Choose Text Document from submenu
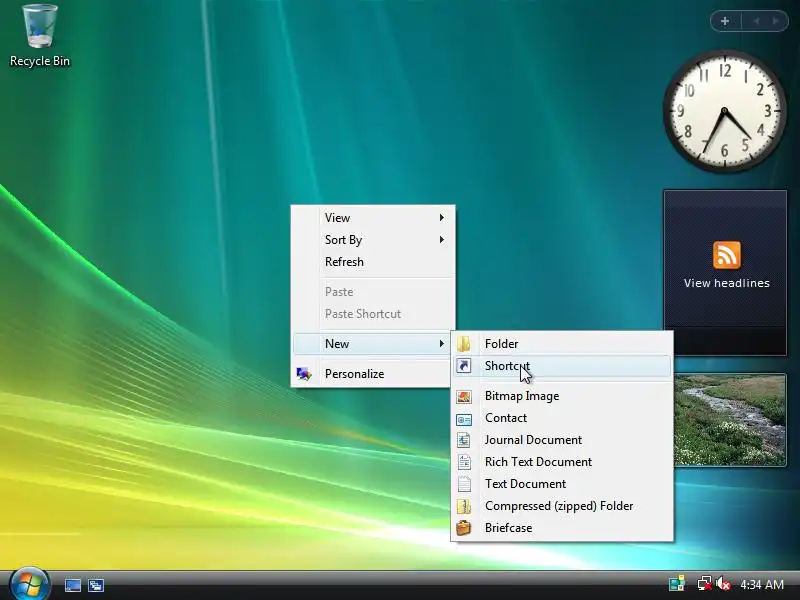 (x=562, y=484)
